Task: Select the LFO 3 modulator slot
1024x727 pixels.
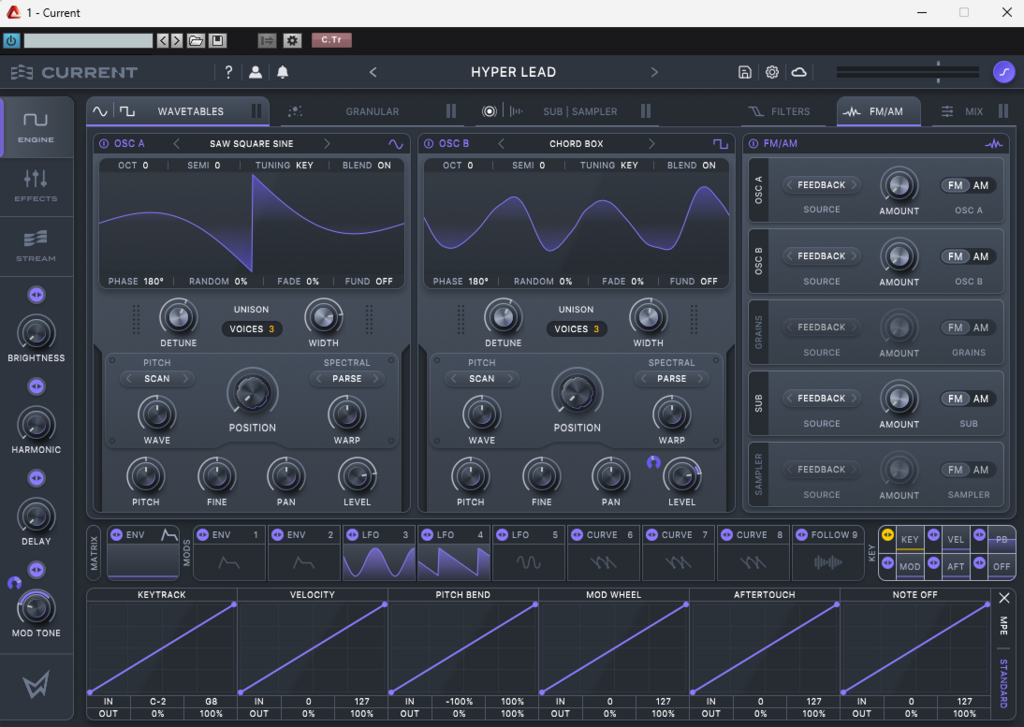Action: coord(379,553)
